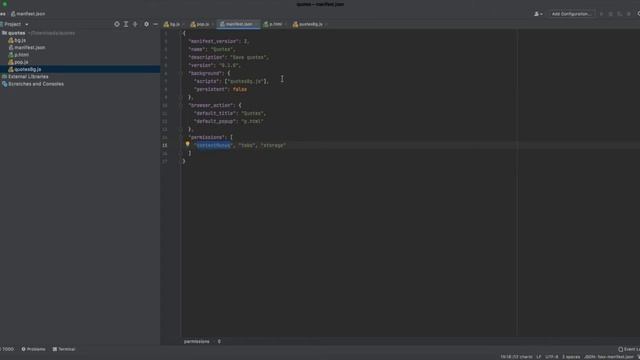Image resolution: width=640 pixels, height=360 pixels.
Task: Select the manifest.json editor tab
Action: [x=238, y=24]
